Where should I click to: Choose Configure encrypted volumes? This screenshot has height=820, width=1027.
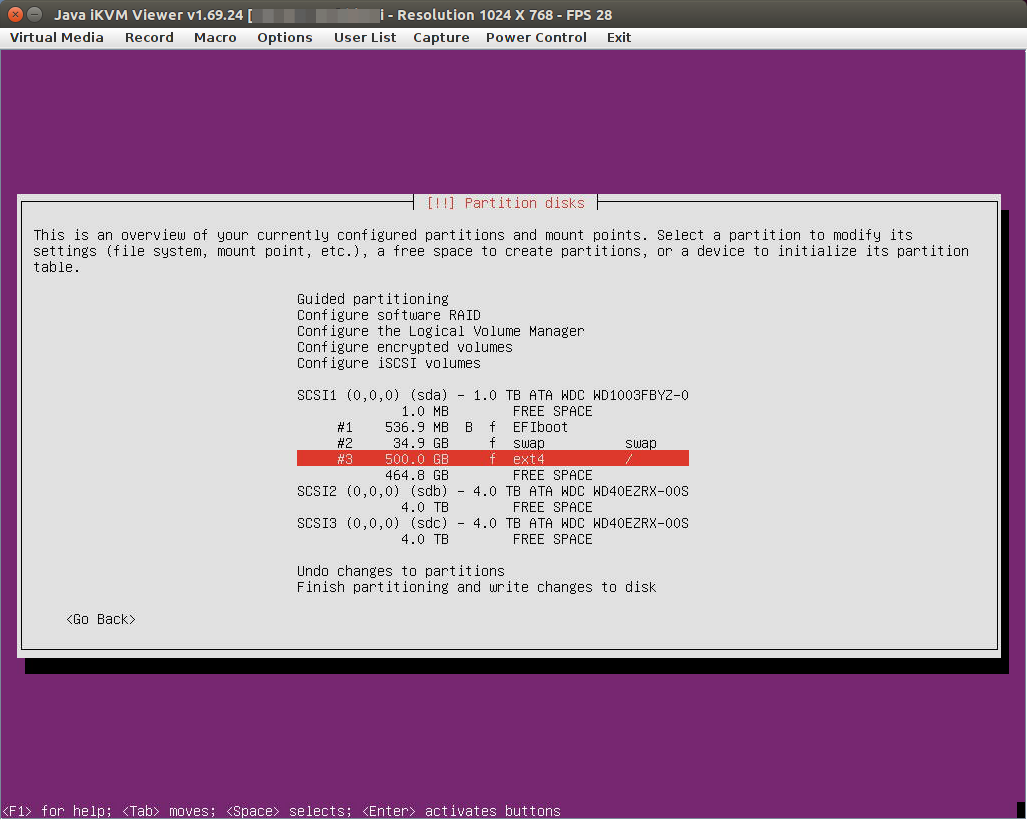[404, 347]
